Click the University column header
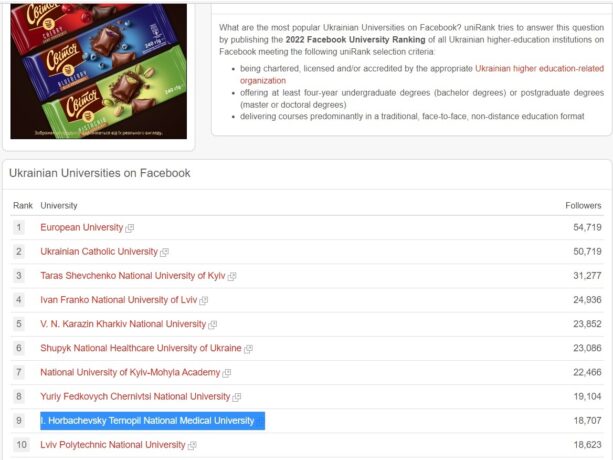Image resolution: width=613 pixels, height=460 pixels. click(59, 205)
